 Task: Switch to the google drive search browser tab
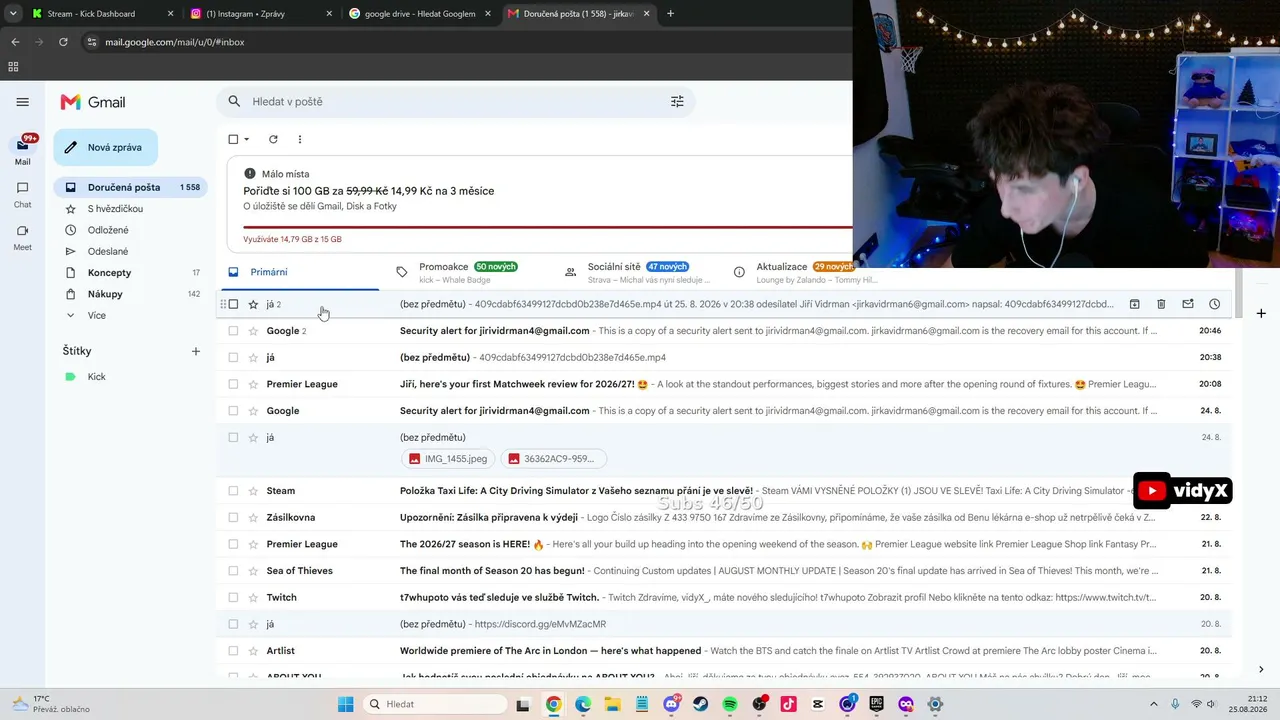[420, 14]
